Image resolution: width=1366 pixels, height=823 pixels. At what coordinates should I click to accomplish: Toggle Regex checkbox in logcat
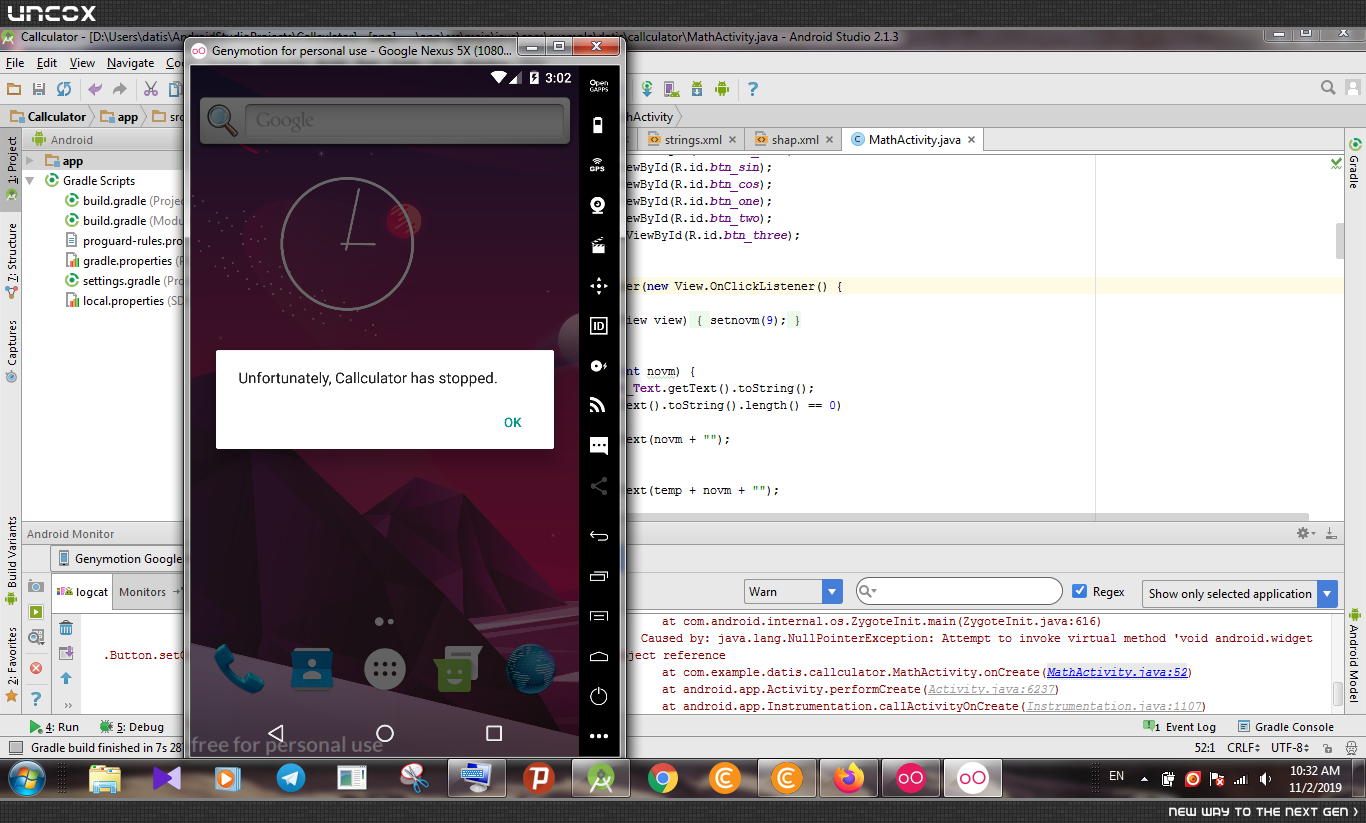click(x=1079, y=591)
